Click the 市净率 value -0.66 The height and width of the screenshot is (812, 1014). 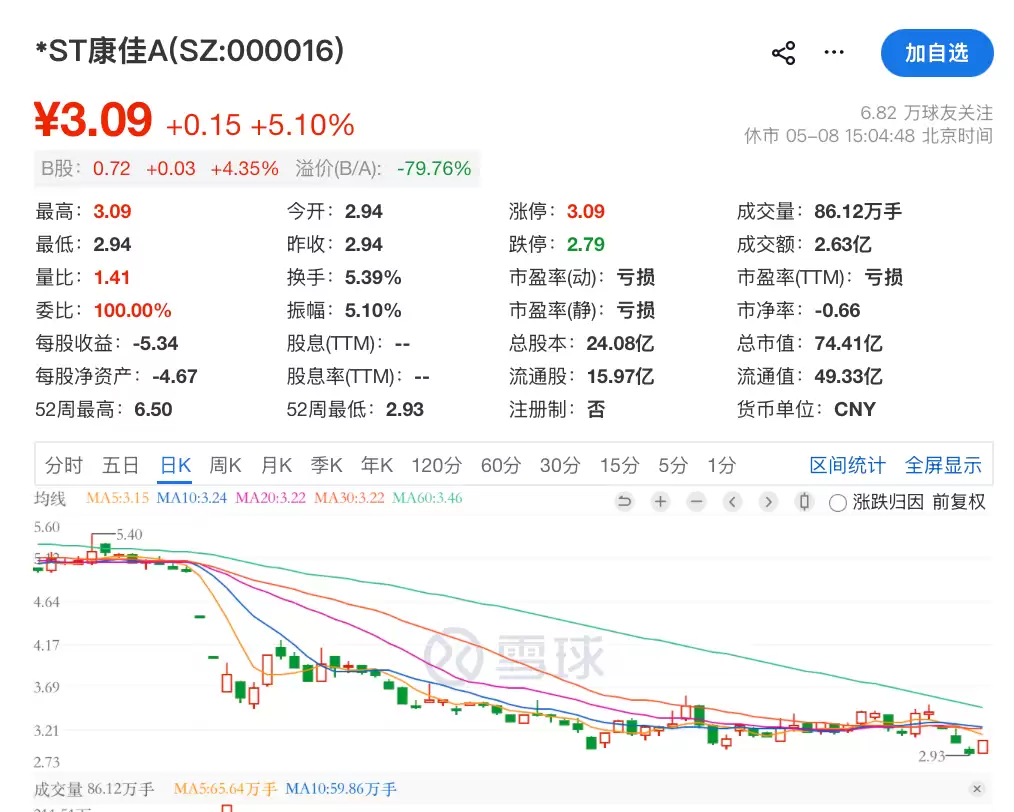click(x=837, y=310)
